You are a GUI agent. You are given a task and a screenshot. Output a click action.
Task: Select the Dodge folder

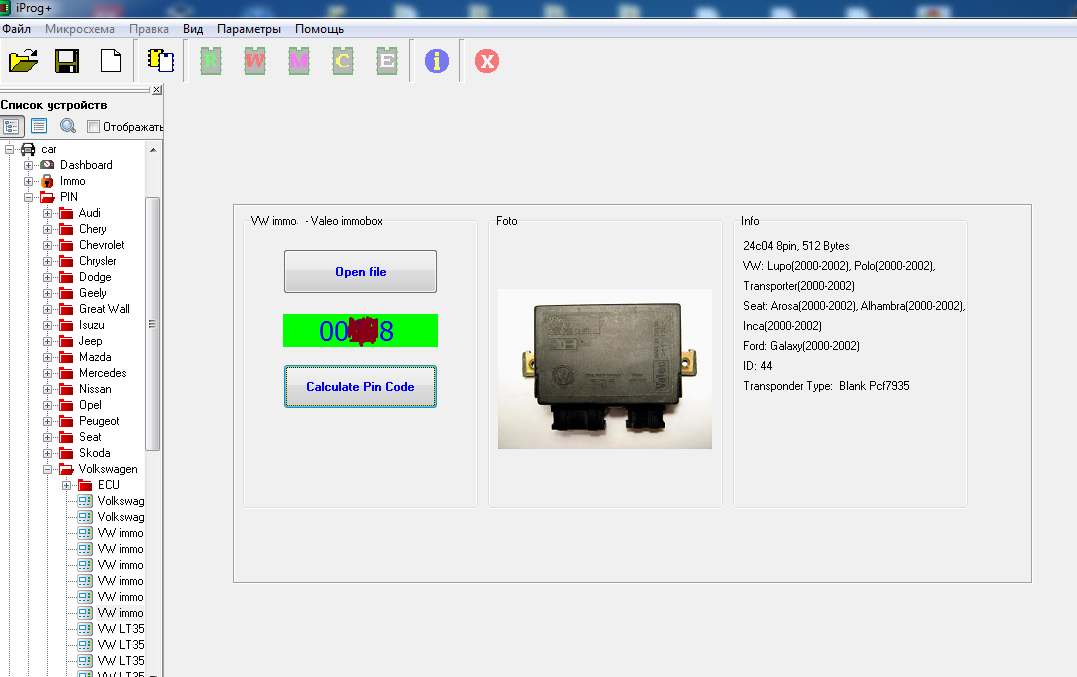click(95, 277)
